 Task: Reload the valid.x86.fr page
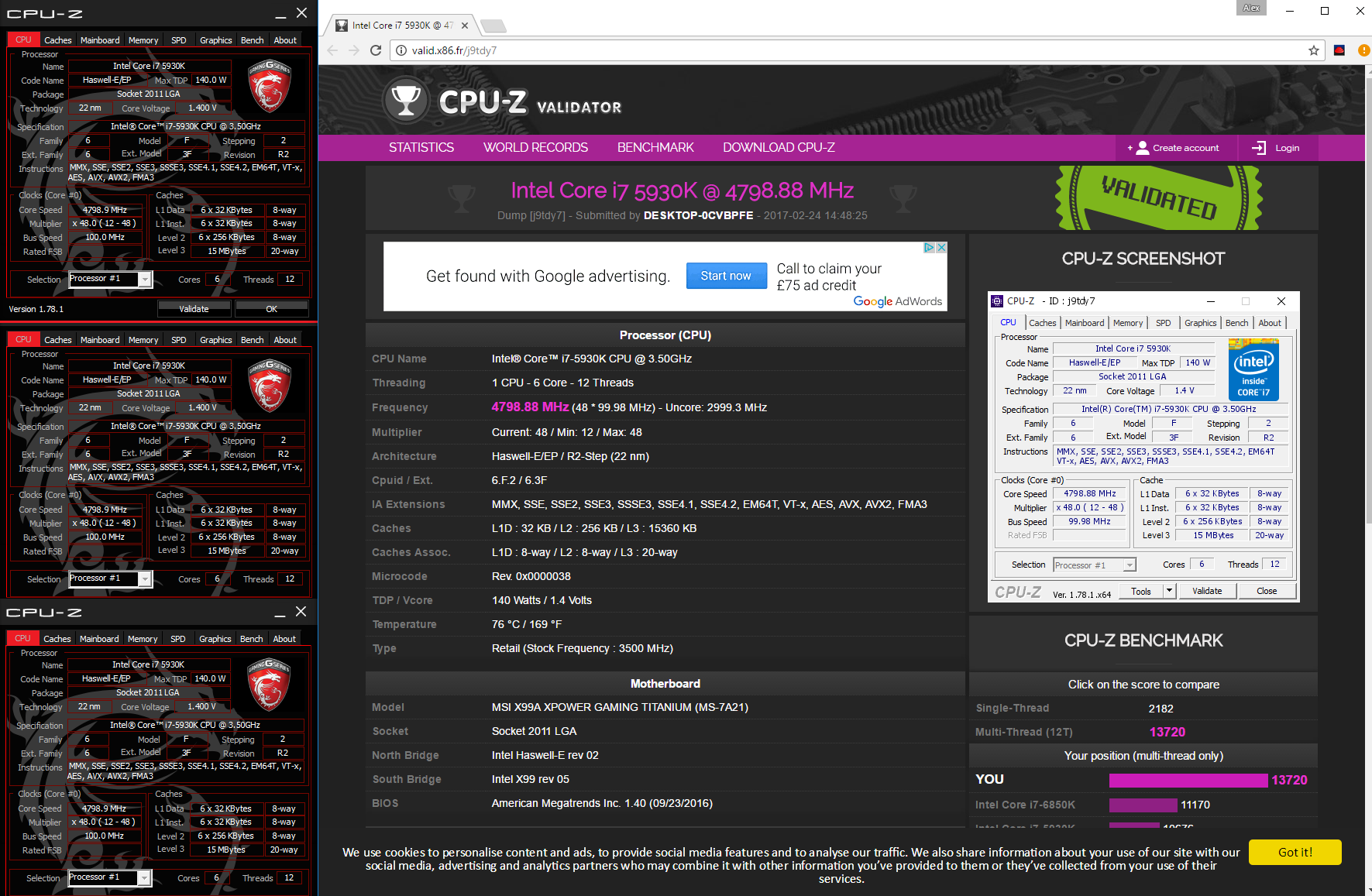376,50
